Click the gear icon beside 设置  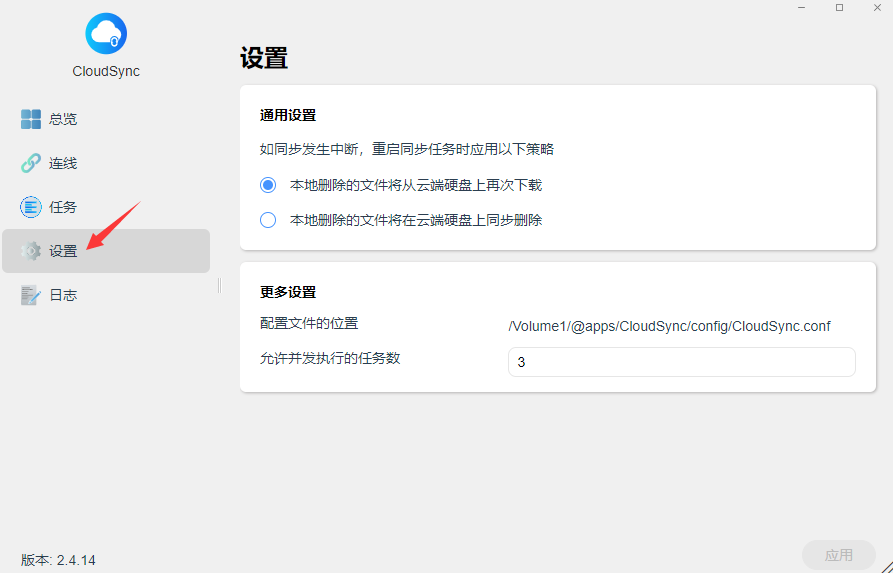point(31,251)
